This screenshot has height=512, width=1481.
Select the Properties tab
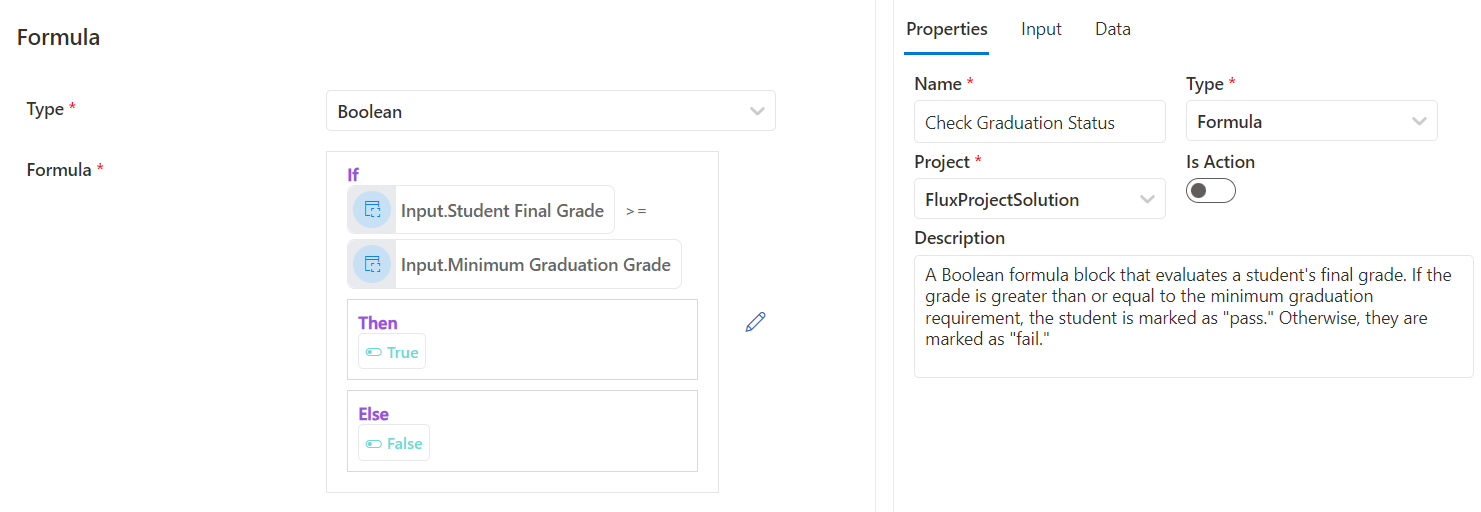946,29
